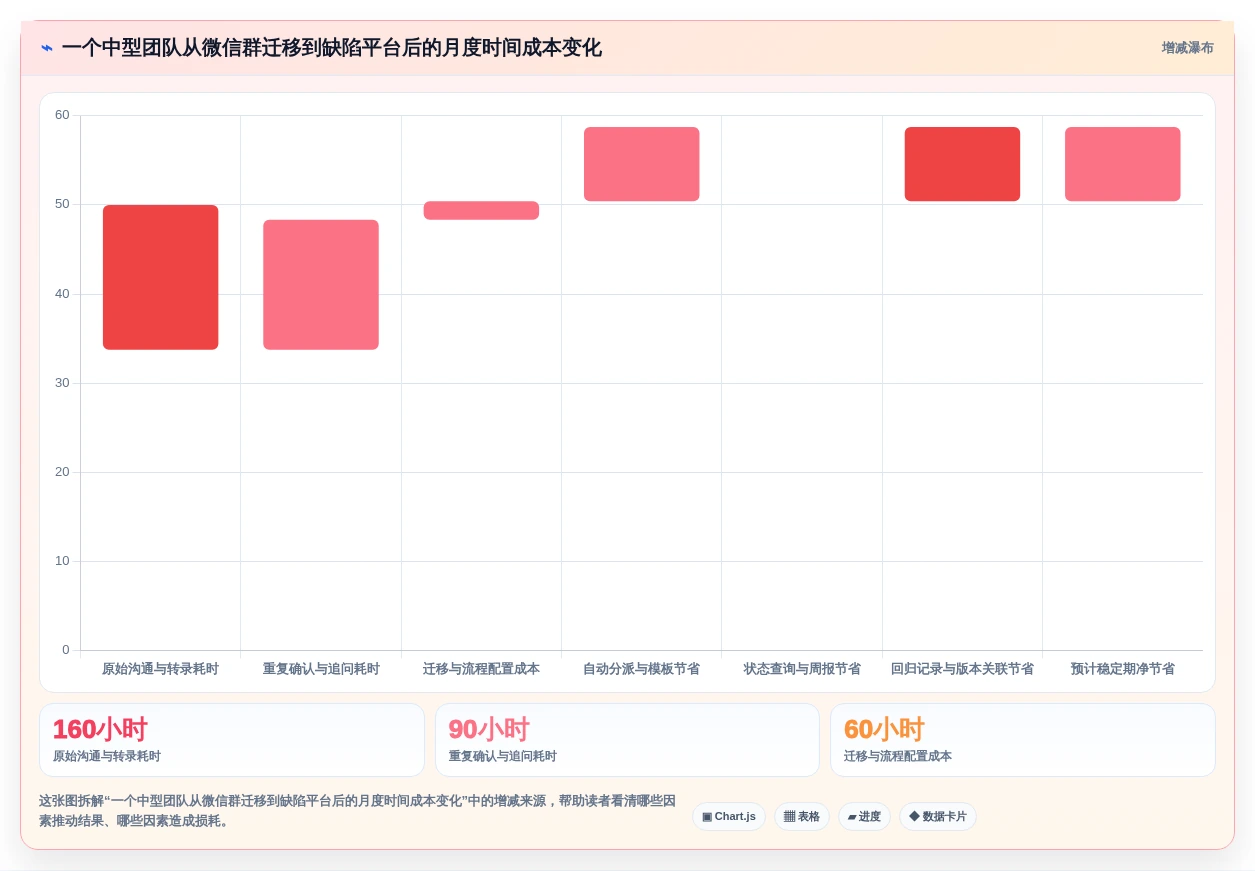Viewport: 1255px width, 871px height.
Task: Click the thin 迁移与流程配置成本 bar
Action: point(481,210)
